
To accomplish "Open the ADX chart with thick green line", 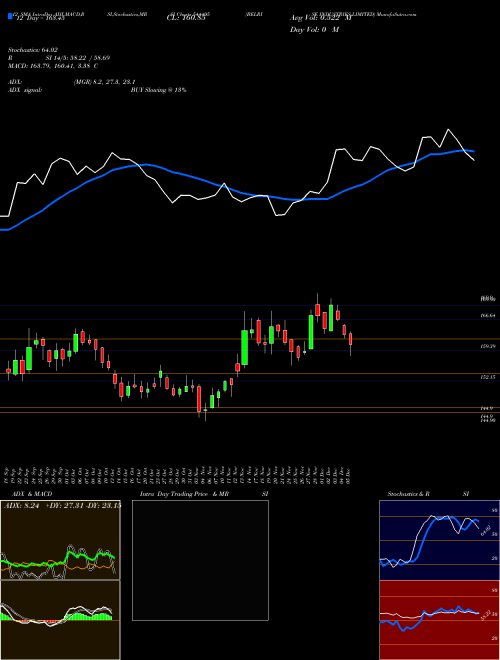I will [60, 540].
